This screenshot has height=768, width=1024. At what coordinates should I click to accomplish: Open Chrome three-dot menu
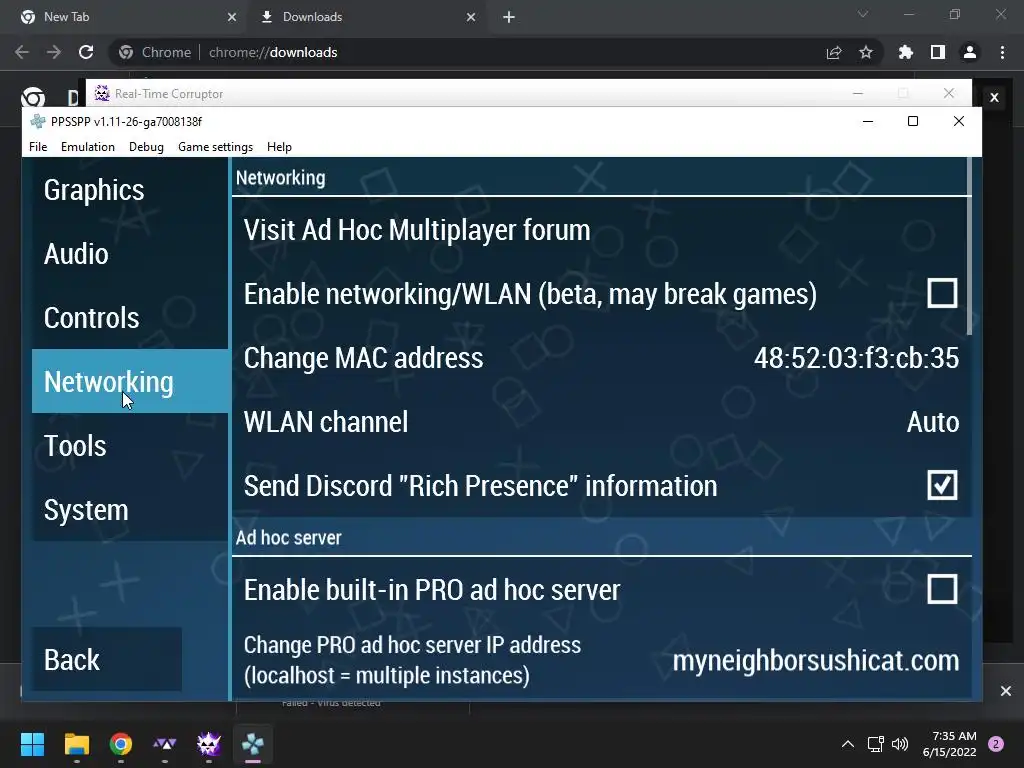click(x=1002, y=52)
